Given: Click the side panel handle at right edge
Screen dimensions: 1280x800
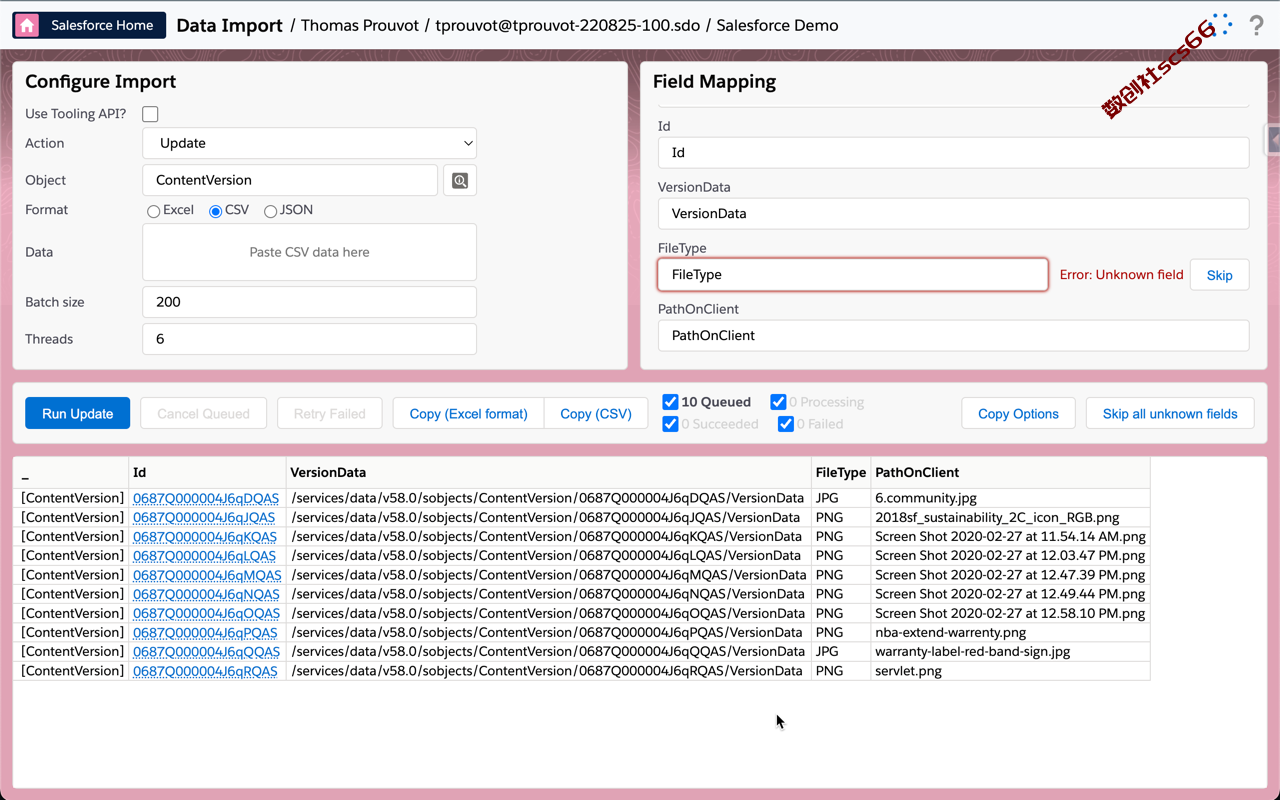Looking at the screenshot, I should (1273, 140).
